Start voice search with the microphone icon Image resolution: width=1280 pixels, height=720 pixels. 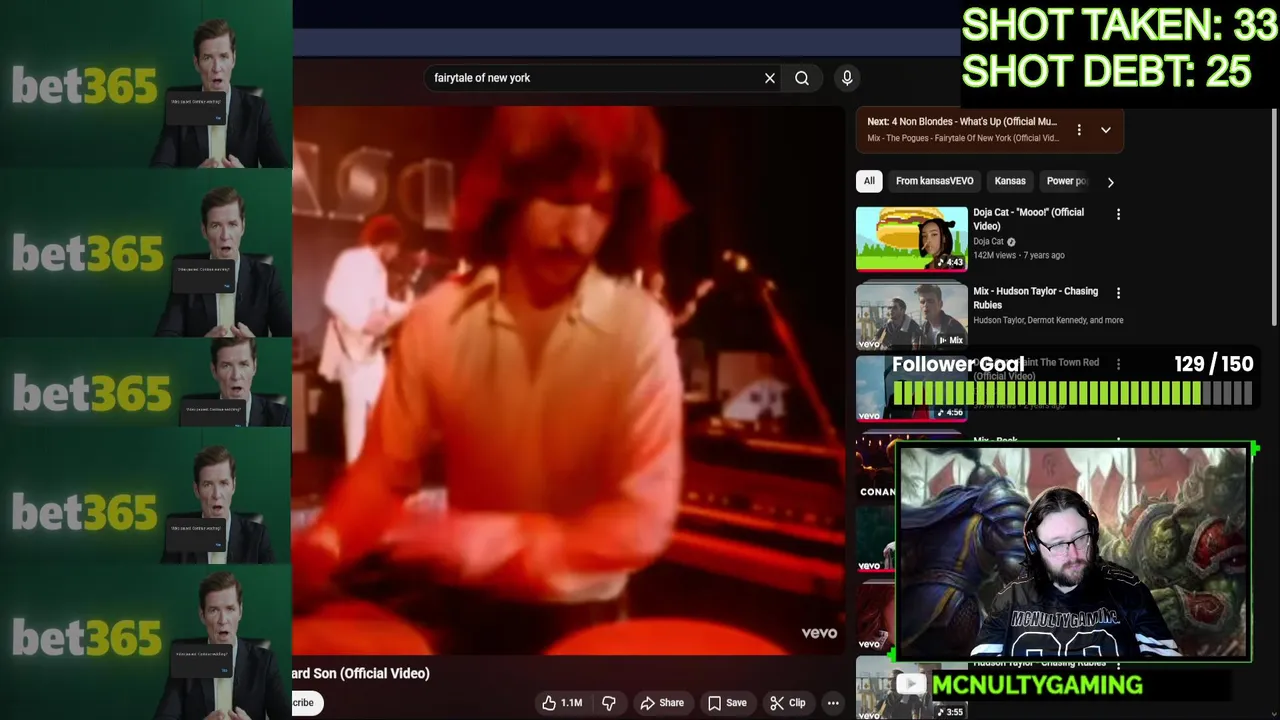point(847,78)
